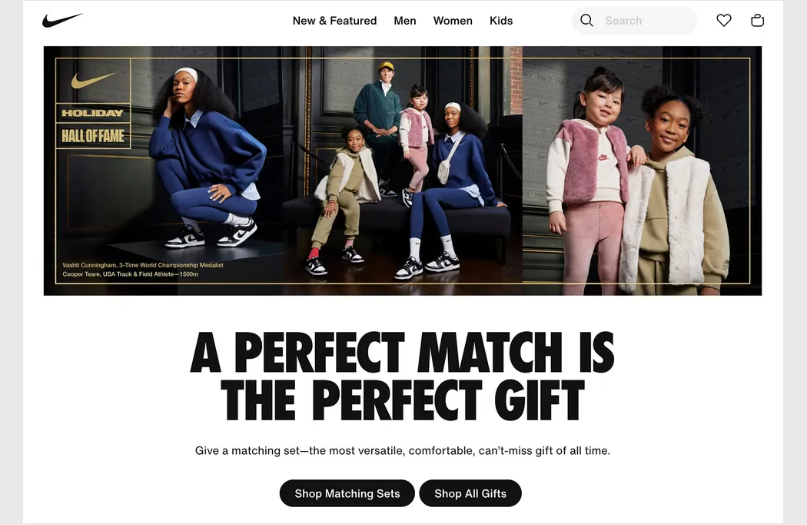Open Favorites via the heart icon
Image resolution: width=807 pixels, height=525 pixels.
click(x=724, y=21)
